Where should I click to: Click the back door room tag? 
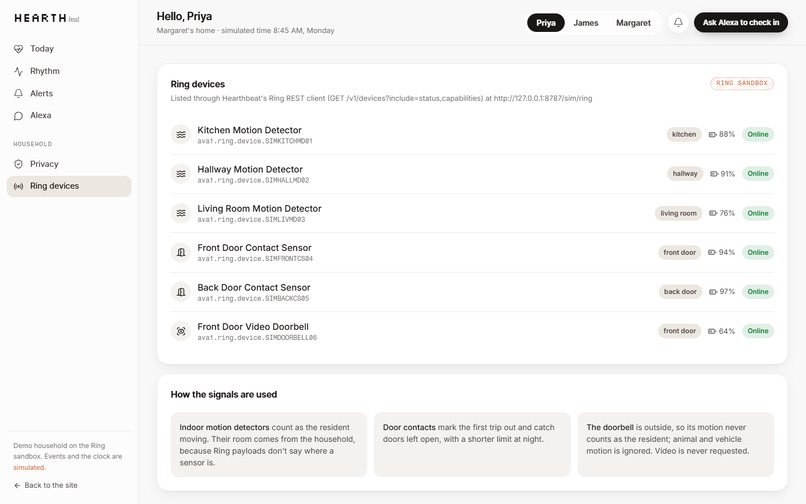pos(680,292)
